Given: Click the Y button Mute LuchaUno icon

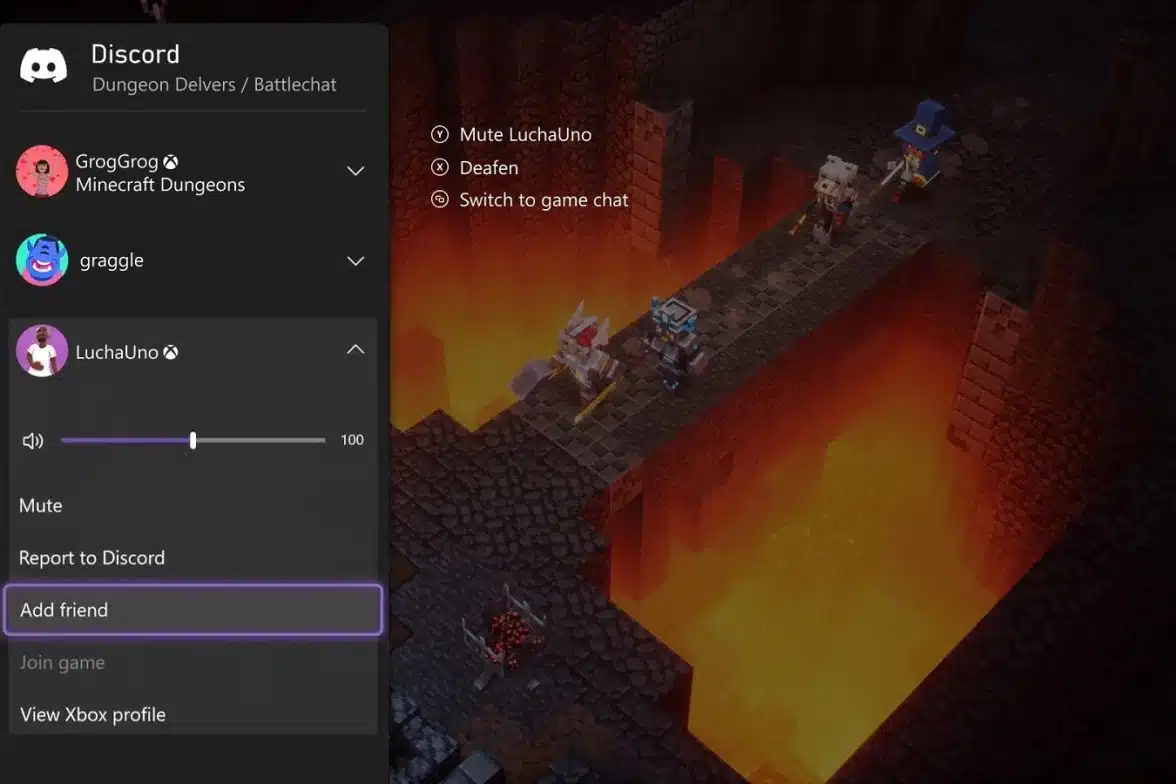Looking at the screenshot, I should 440,134.
